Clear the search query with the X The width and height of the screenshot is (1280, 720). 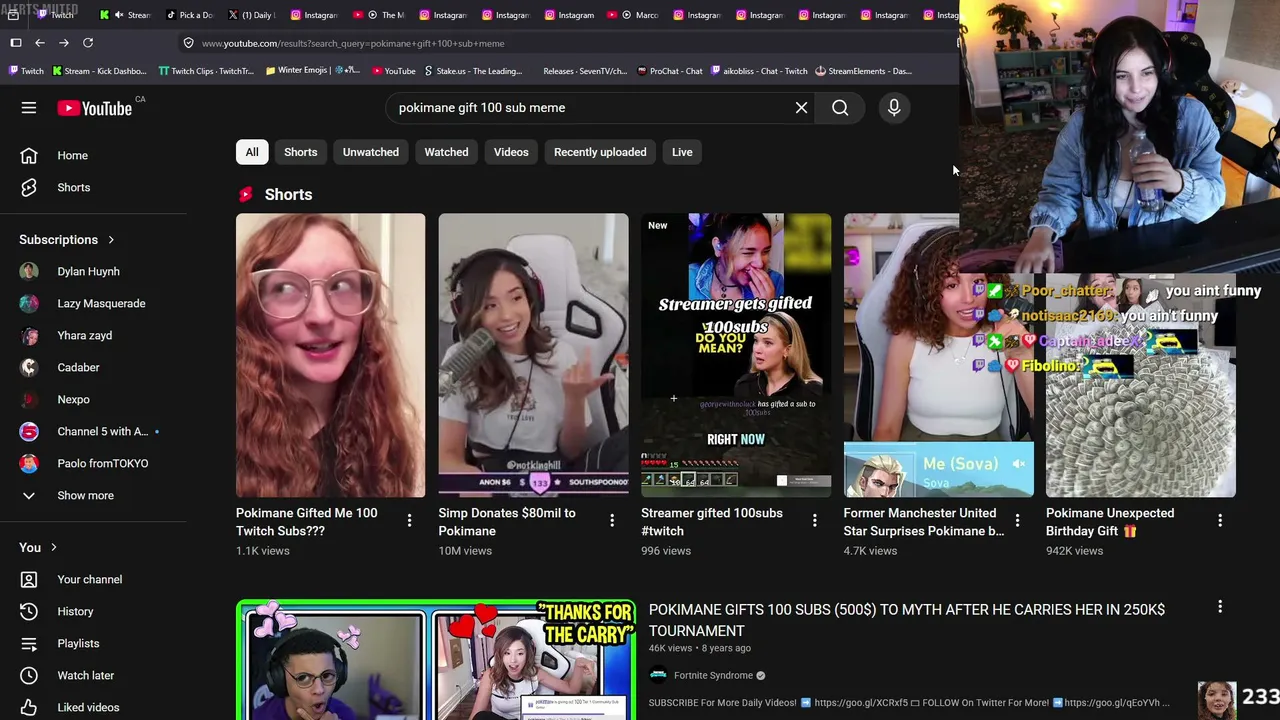[801, 108]
